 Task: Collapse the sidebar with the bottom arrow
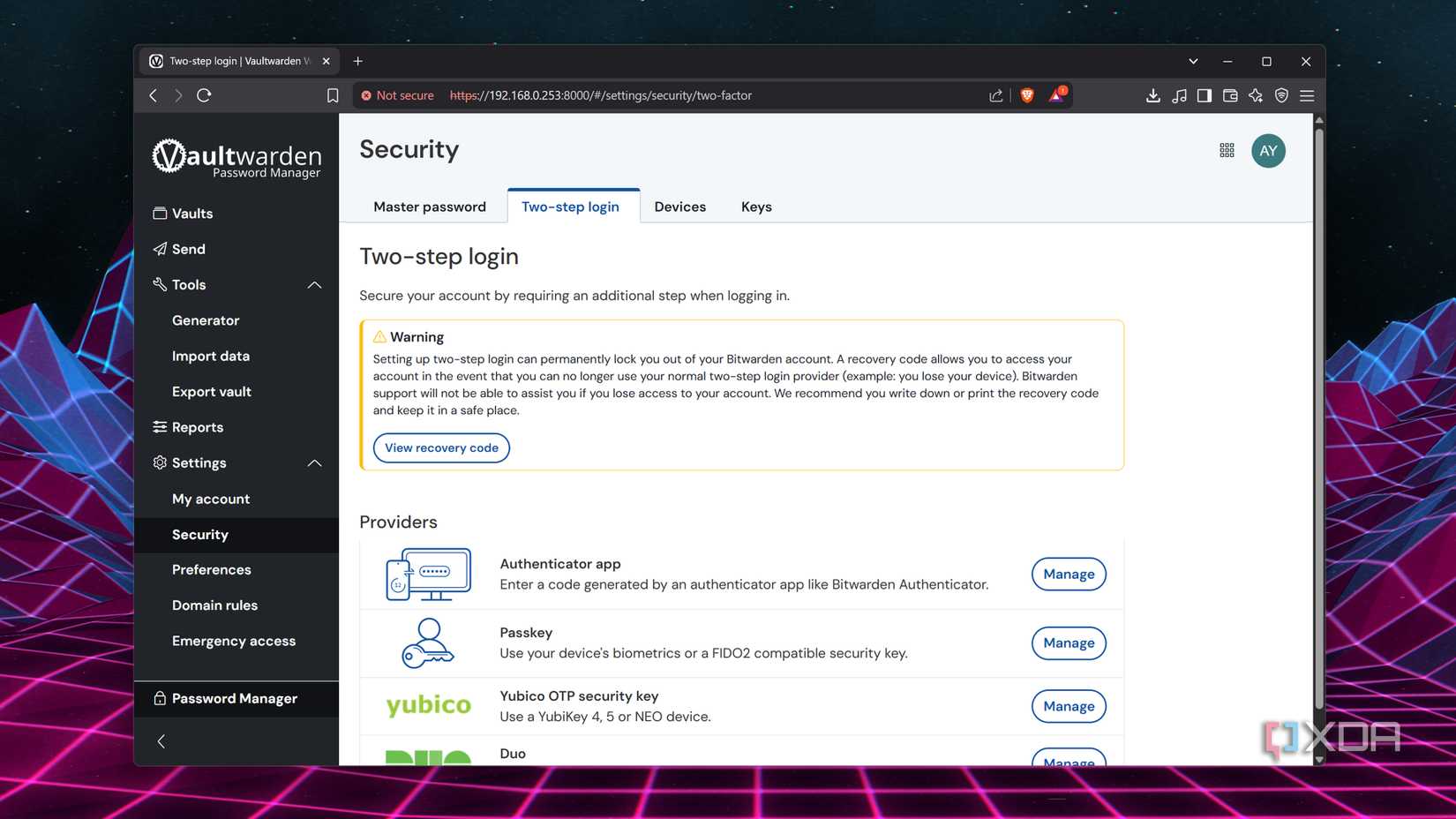point(161,741)
